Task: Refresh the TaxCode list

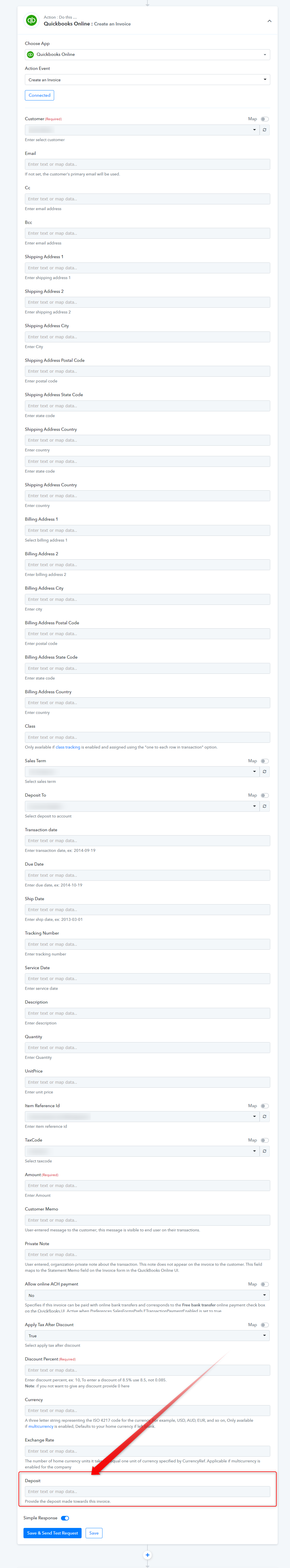Action: point(265,1152)
